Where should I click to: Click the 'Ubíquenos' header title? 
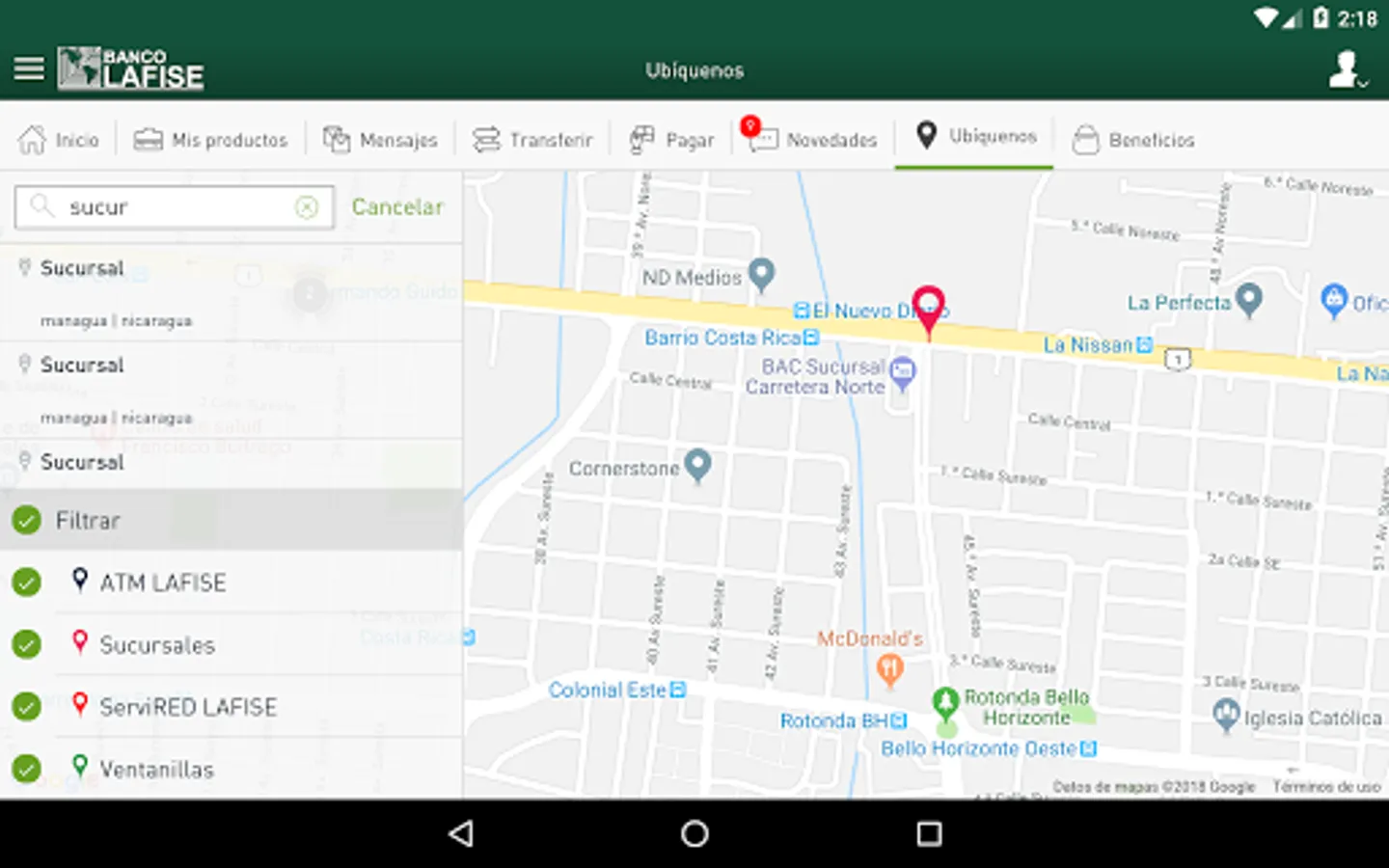coord(694,70)
